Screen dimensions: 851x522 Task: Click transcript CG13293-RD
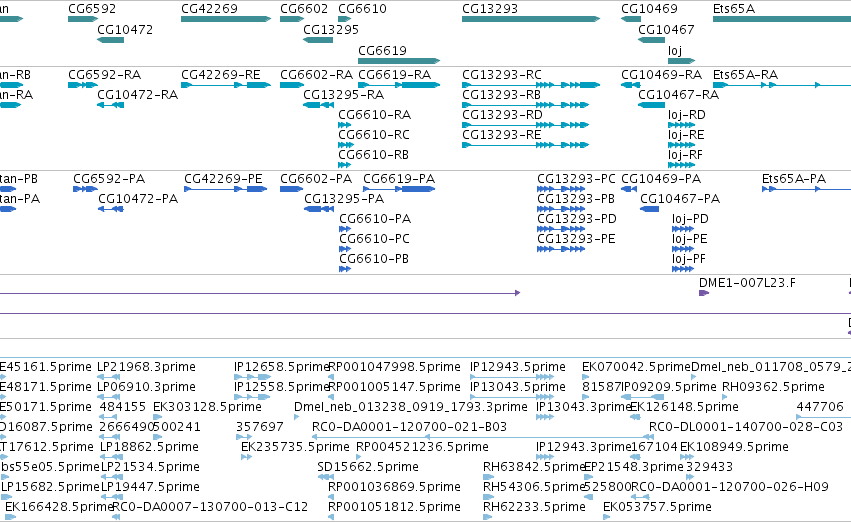pos(502,115)
